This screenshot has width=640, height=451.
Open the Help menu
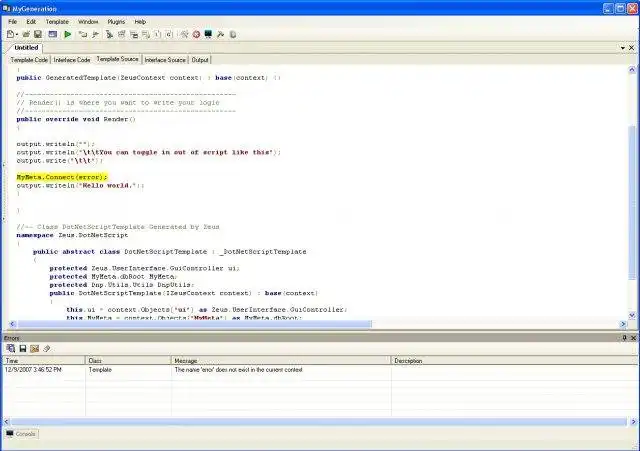point(140,22)
